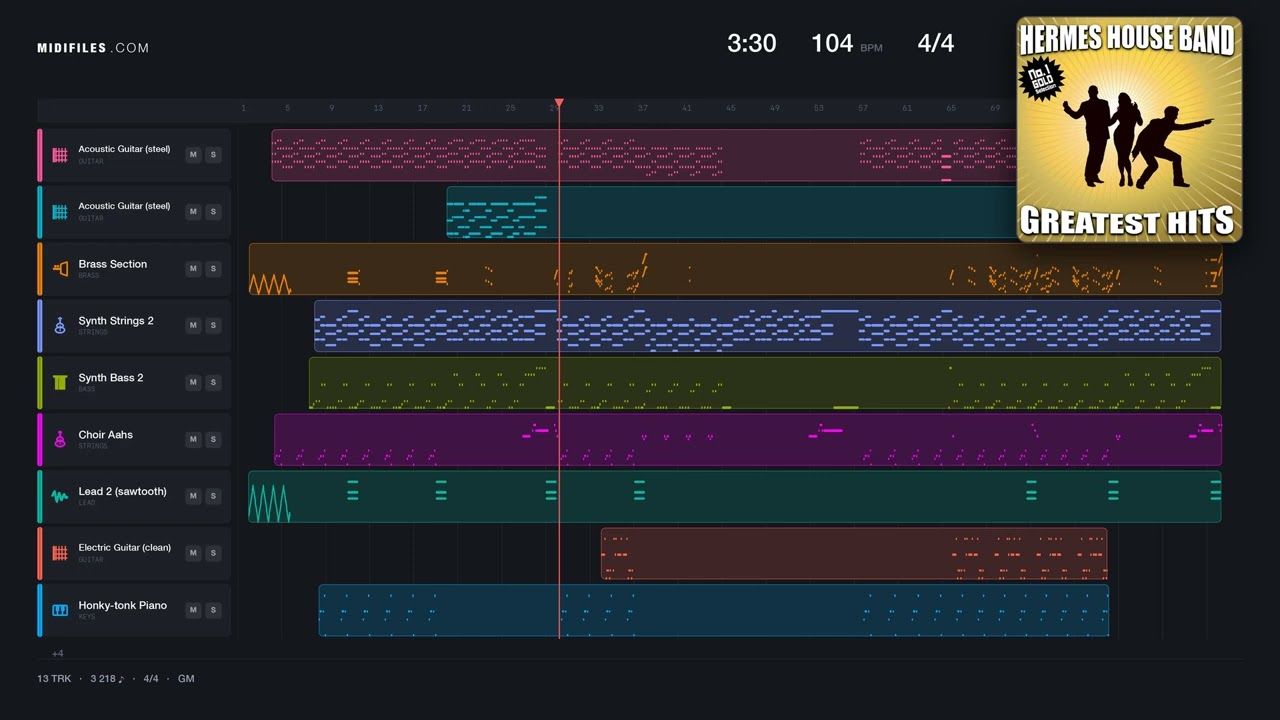This screenshot has height=720, width=1280.
Task: Open the MIDIFILES.COM logo link
Action: 93,48
